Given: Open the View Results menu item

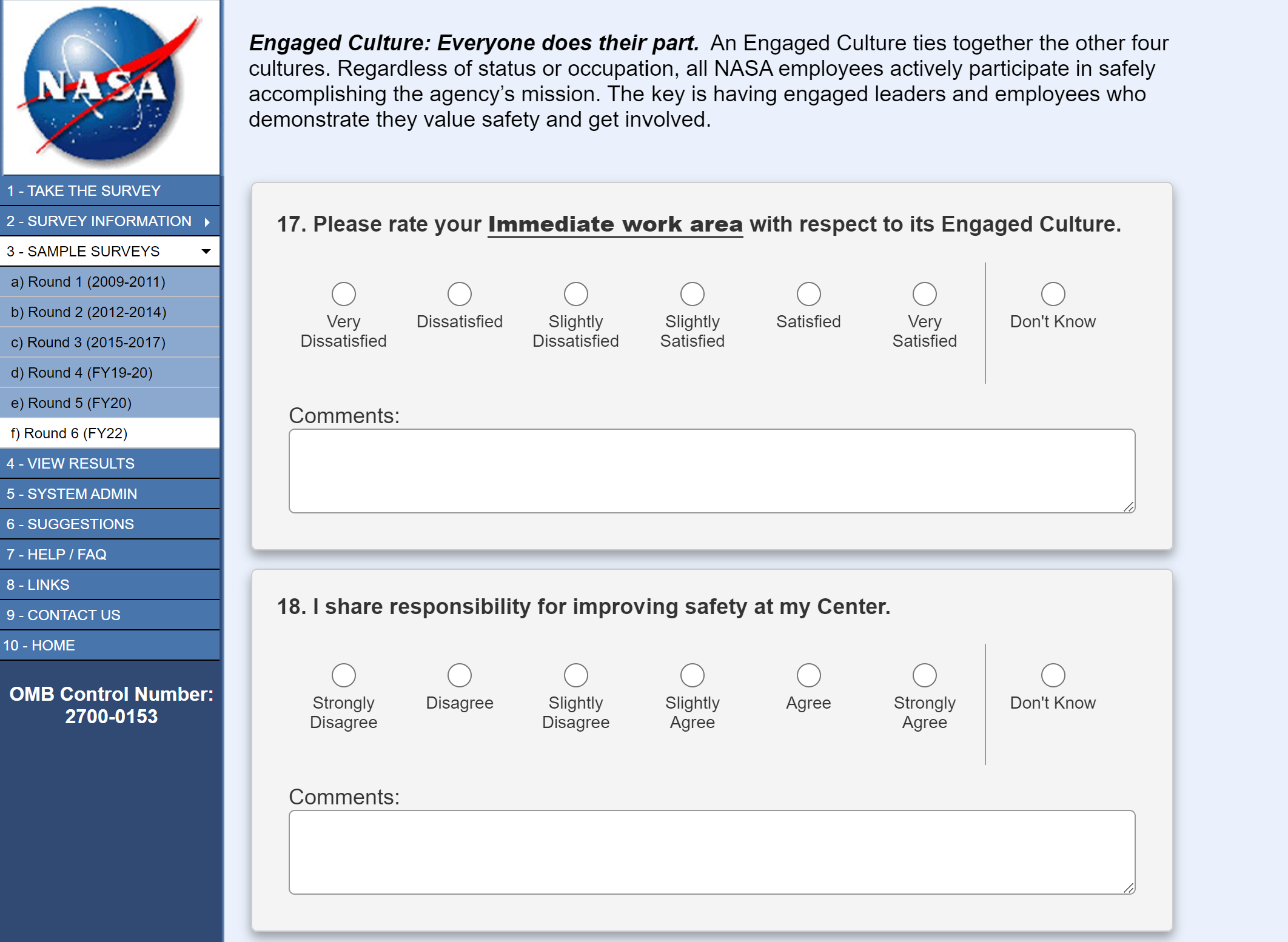Looking at the screenshot, I should 70,464.
